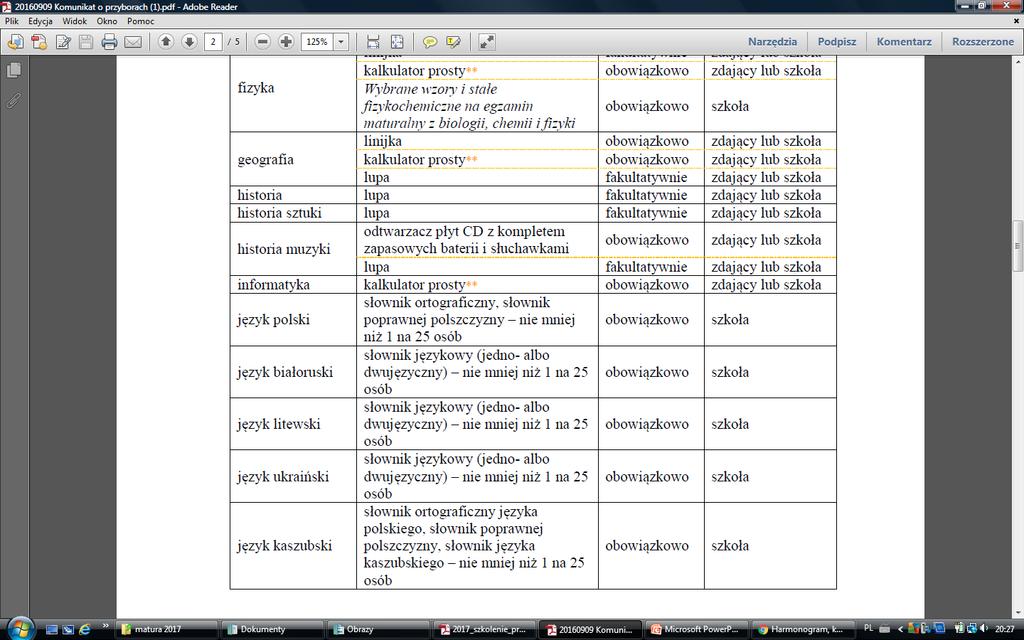Open the Plik menu
The image size is (1024, 640).
pyautogui.click(x=12, y=21)
